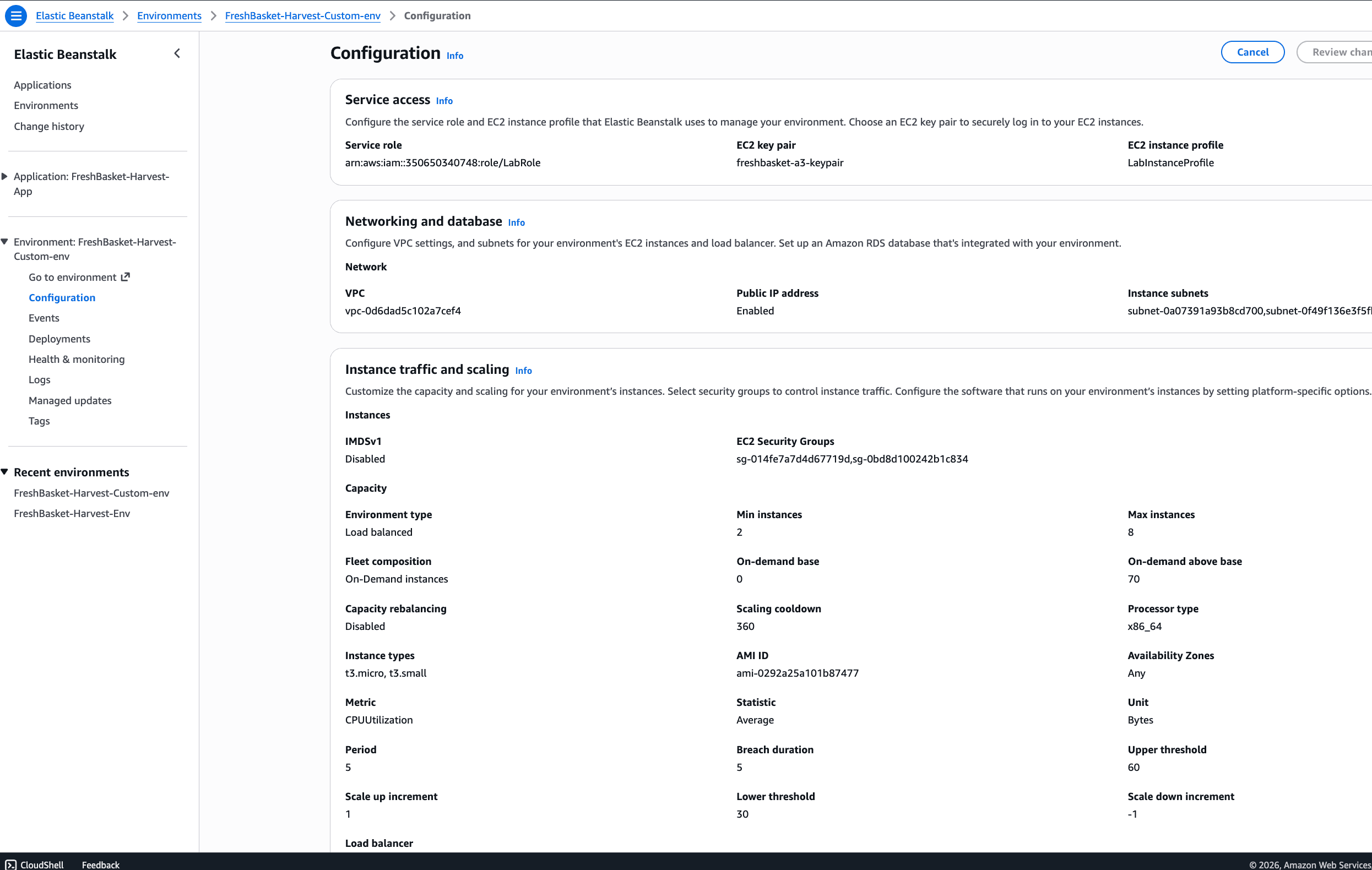
Task: Open Health & monitoring in sidebar
Action: click(77, 359)
